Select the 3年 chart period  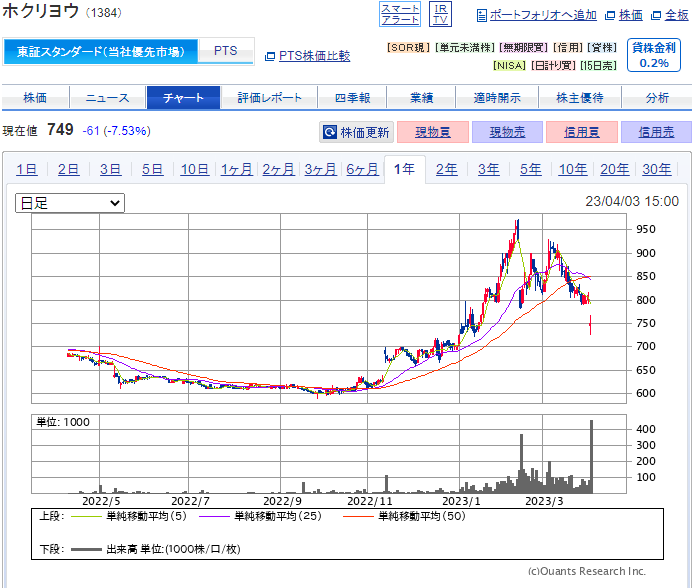pyautogui.click(x=489, y=169)
